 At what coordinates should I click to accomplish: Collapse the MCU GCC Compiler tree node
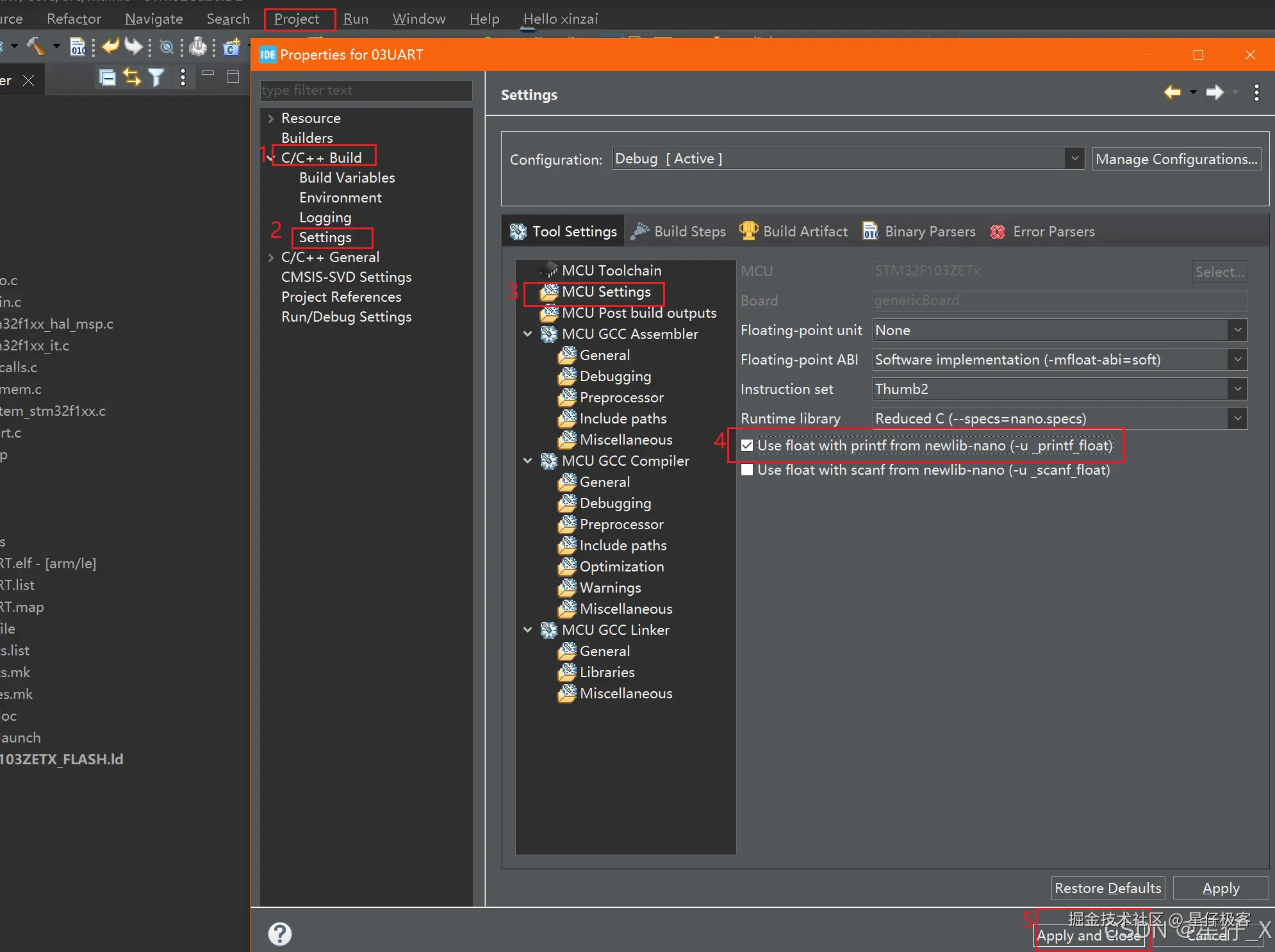click(x=528, y=461)
